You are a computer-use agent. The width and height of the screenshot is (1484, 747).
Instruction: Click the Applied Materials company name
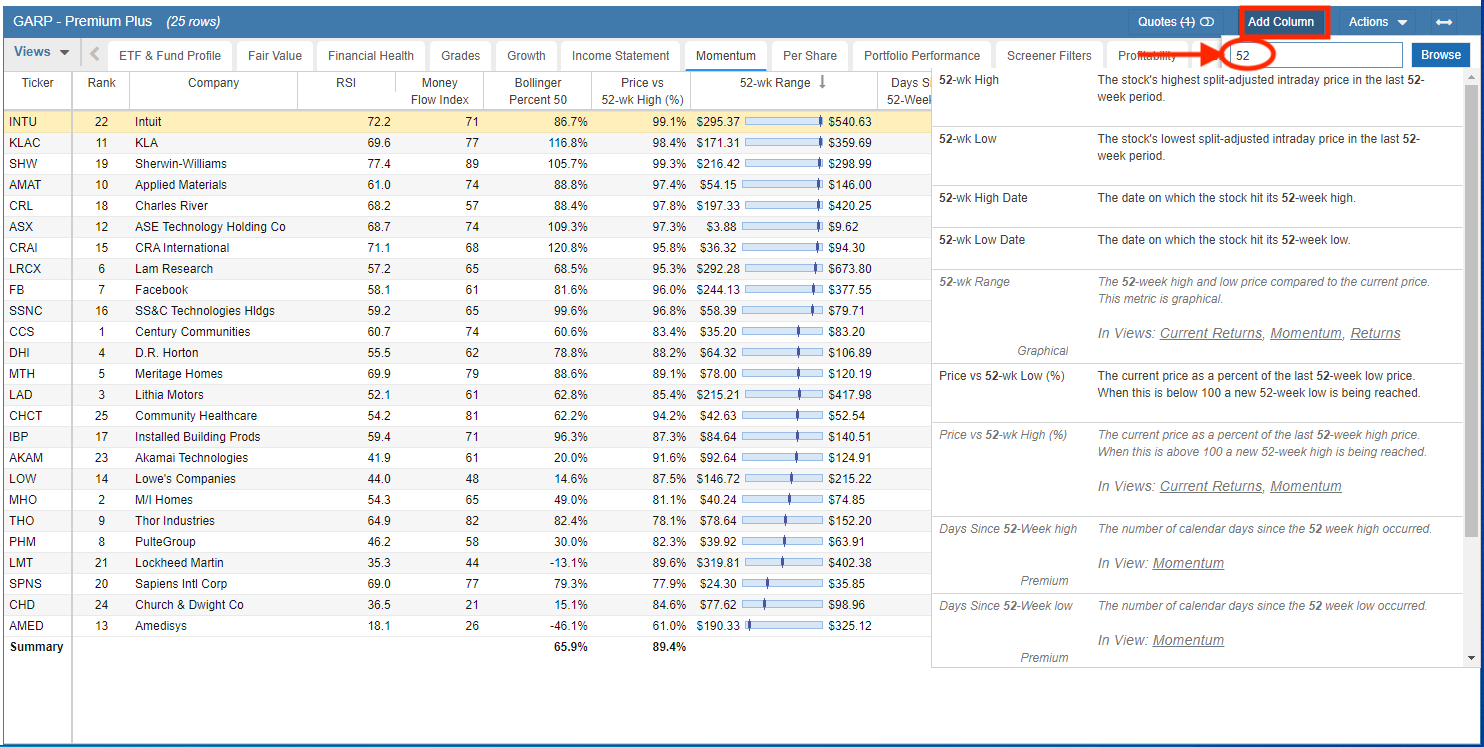point(181,185)
